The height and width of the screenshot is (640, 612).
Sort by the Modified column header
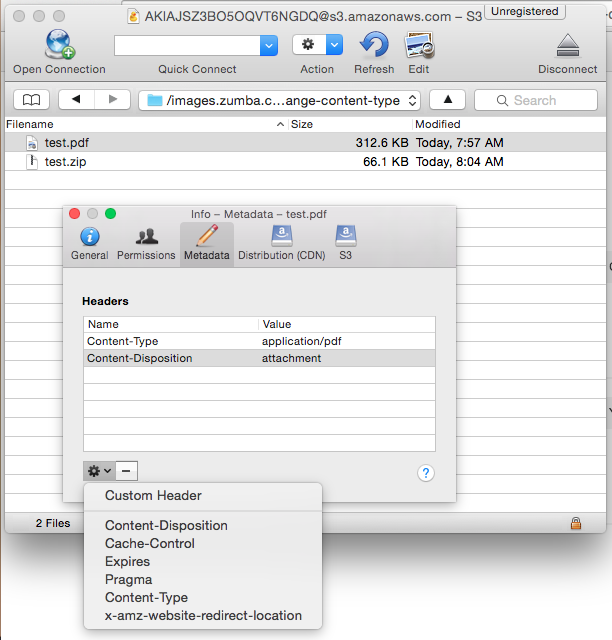point(509,124)
